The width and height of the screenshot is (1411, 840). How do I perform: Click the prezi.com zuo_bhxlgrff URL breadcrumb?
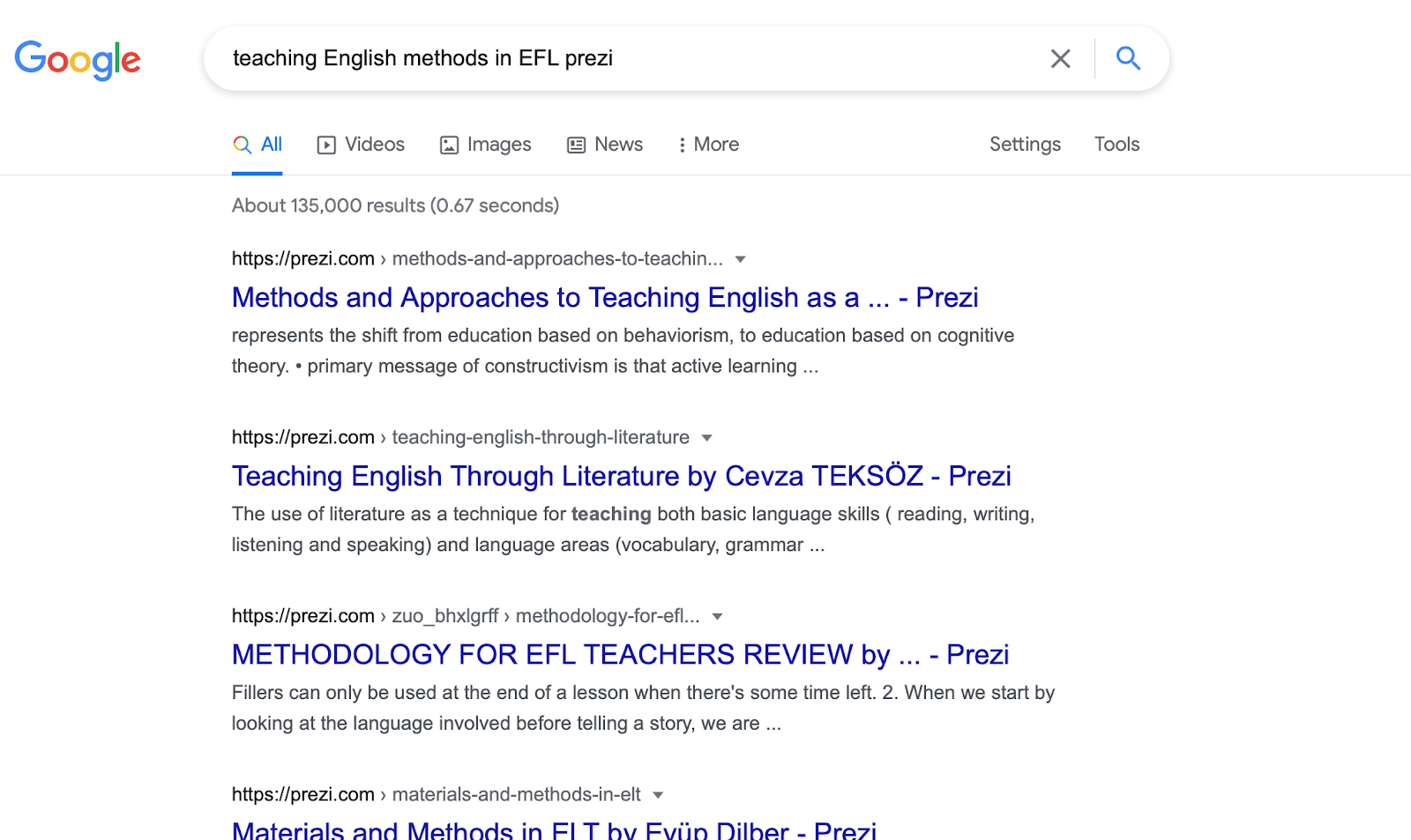coord(466,616)
